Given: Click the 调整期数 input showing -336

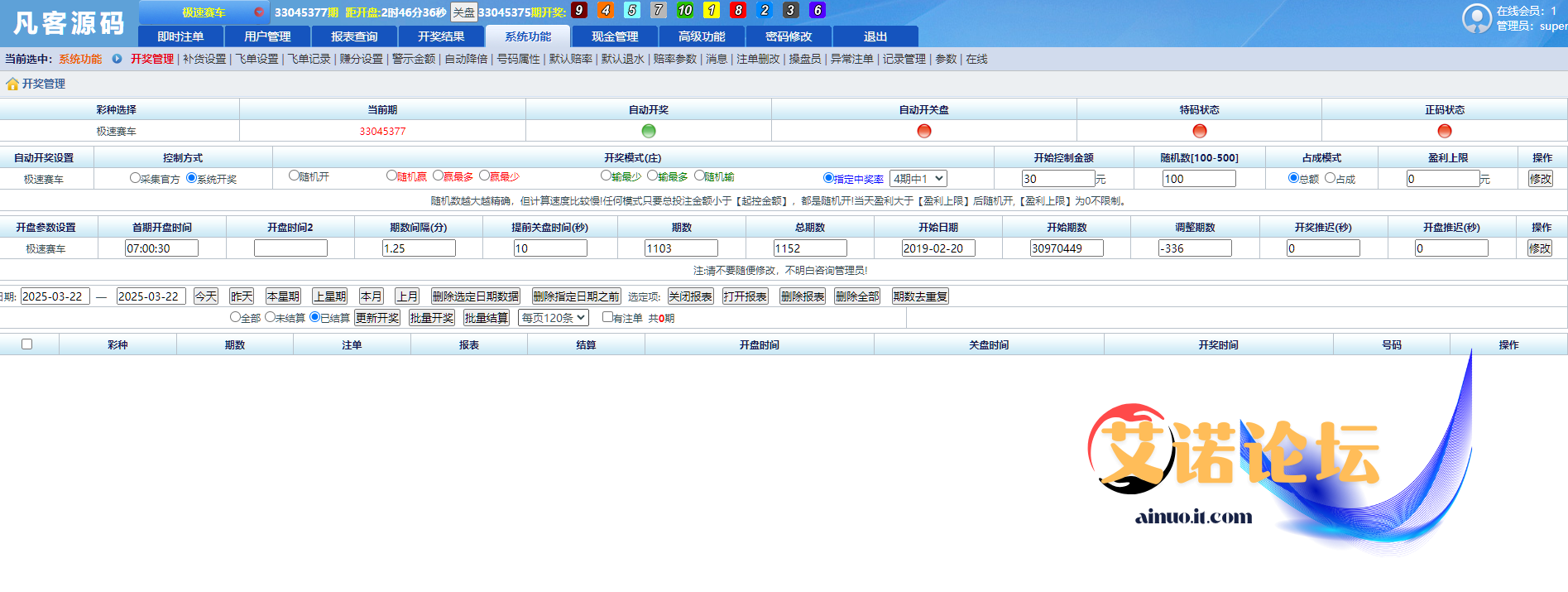Looking at the screenshot, I should [1195, 248].
